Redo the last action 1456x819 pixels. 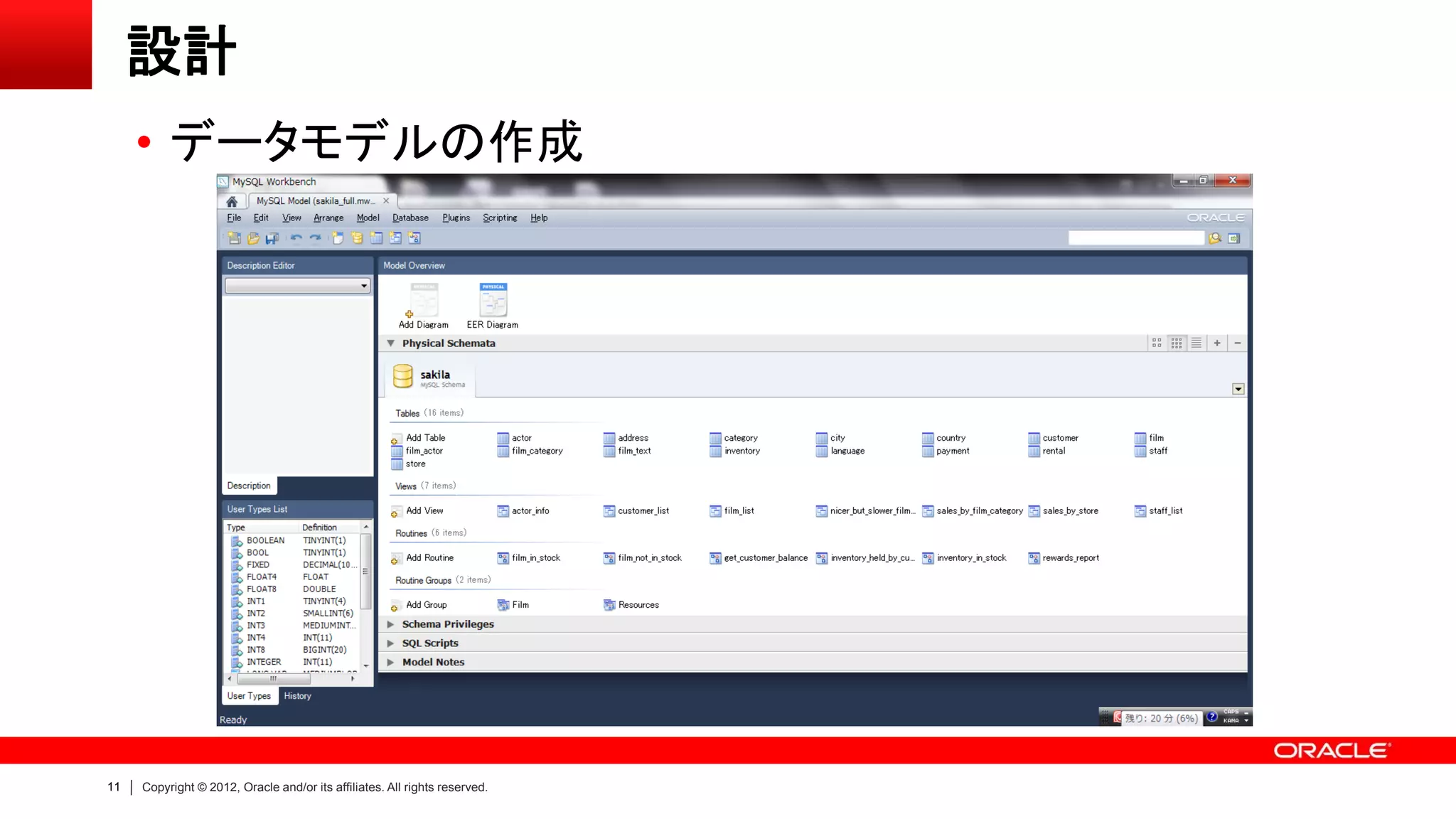315,238
